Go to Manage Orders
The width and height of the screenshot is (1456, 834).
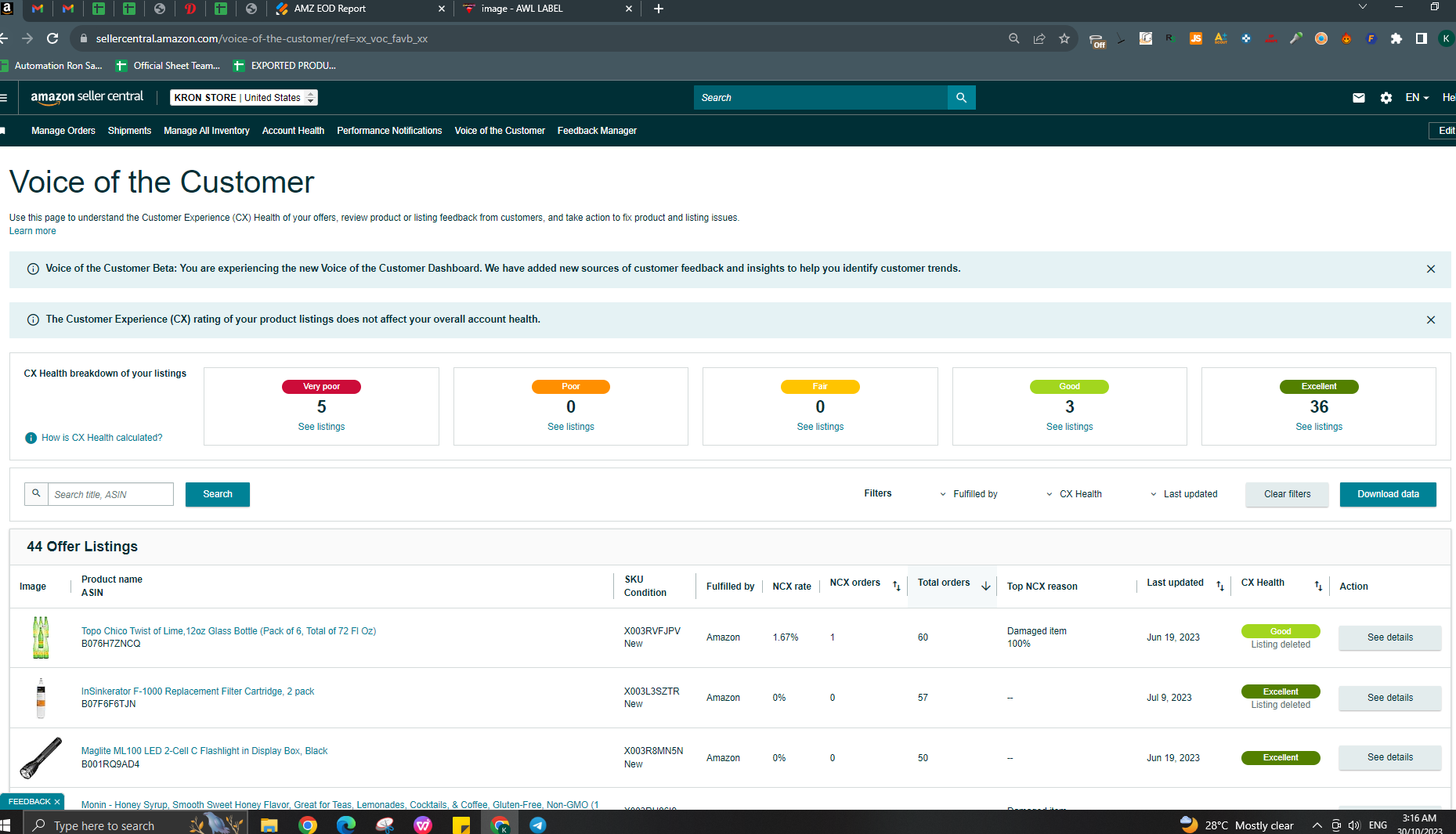point(63,131)
